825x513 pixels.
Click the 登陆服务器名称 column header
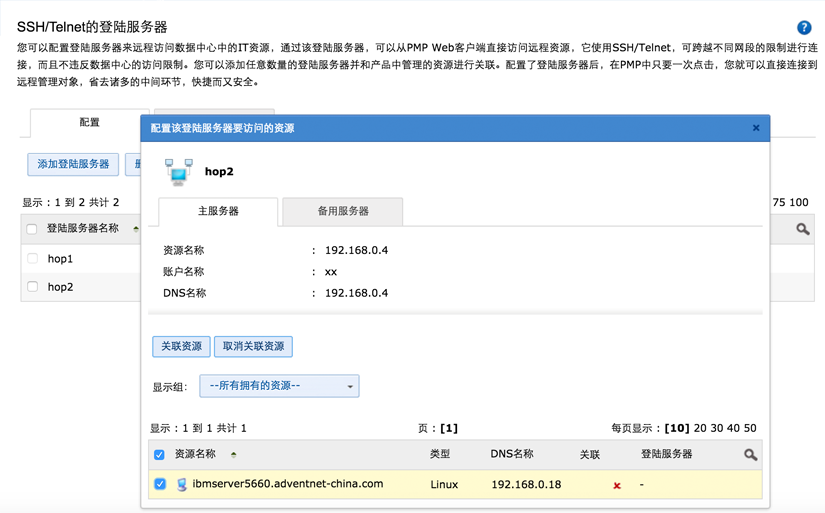click(83, 228)
